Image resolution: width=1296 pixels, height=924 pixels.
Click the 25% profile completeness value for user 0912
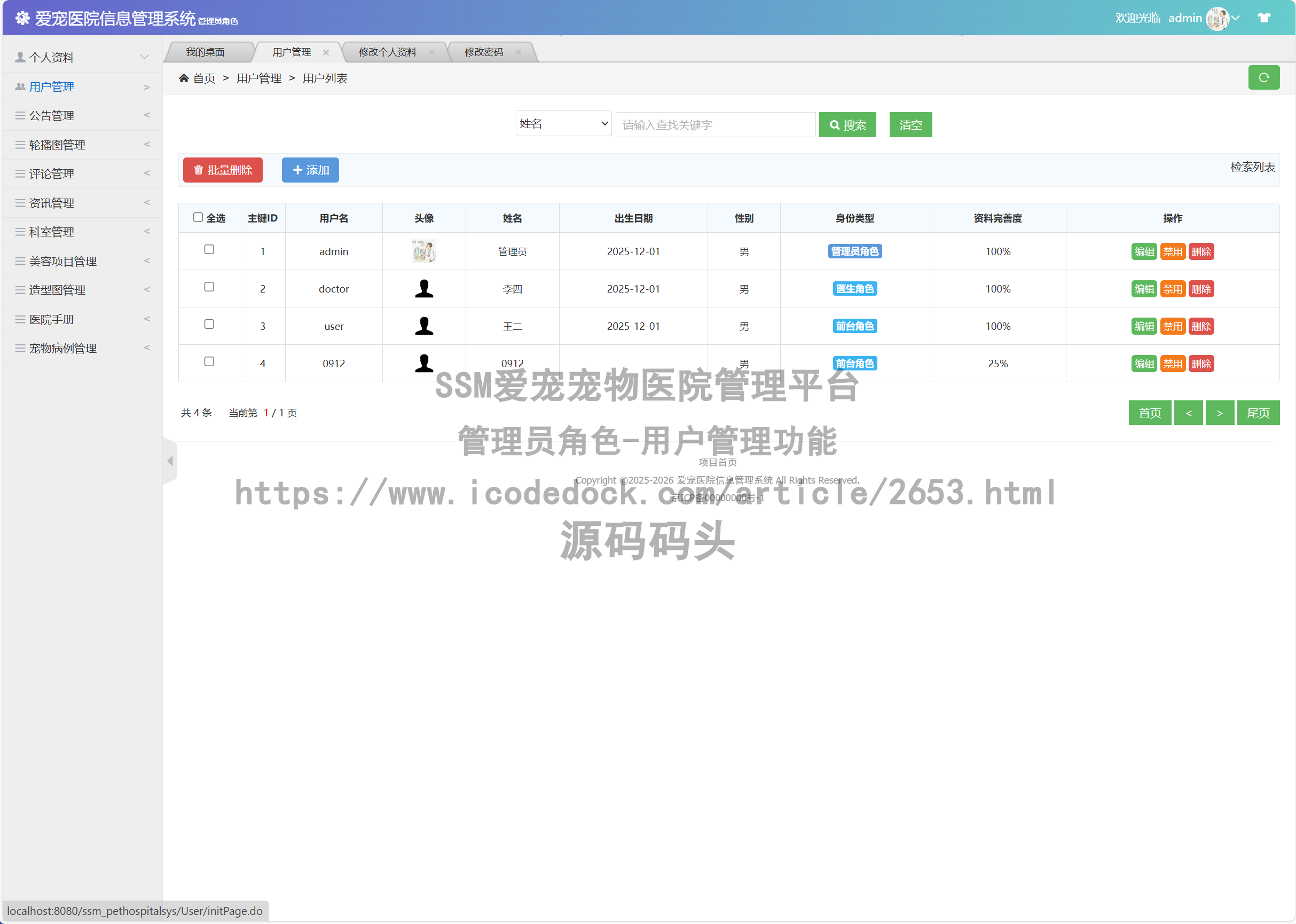pyautogui.click(x=997, y=363)
